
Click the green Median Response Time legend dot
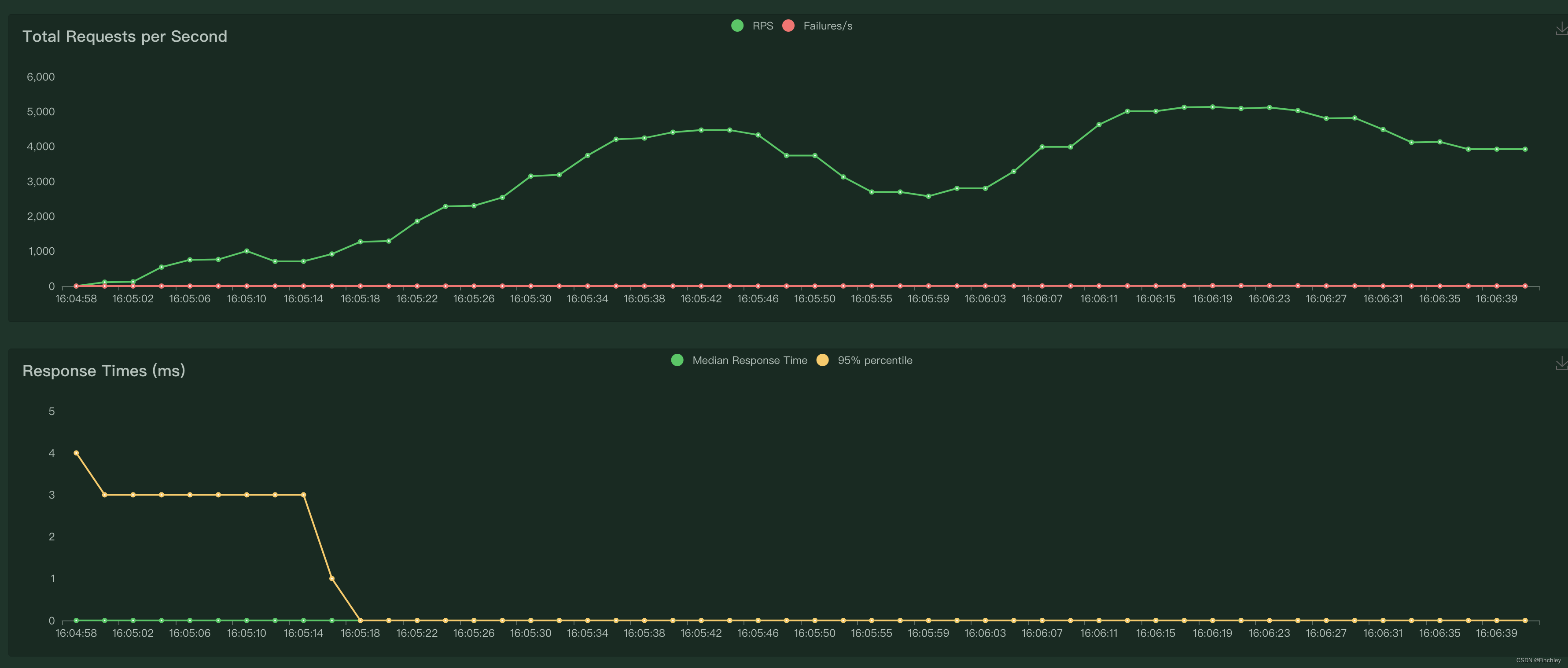tap(677, 360)
